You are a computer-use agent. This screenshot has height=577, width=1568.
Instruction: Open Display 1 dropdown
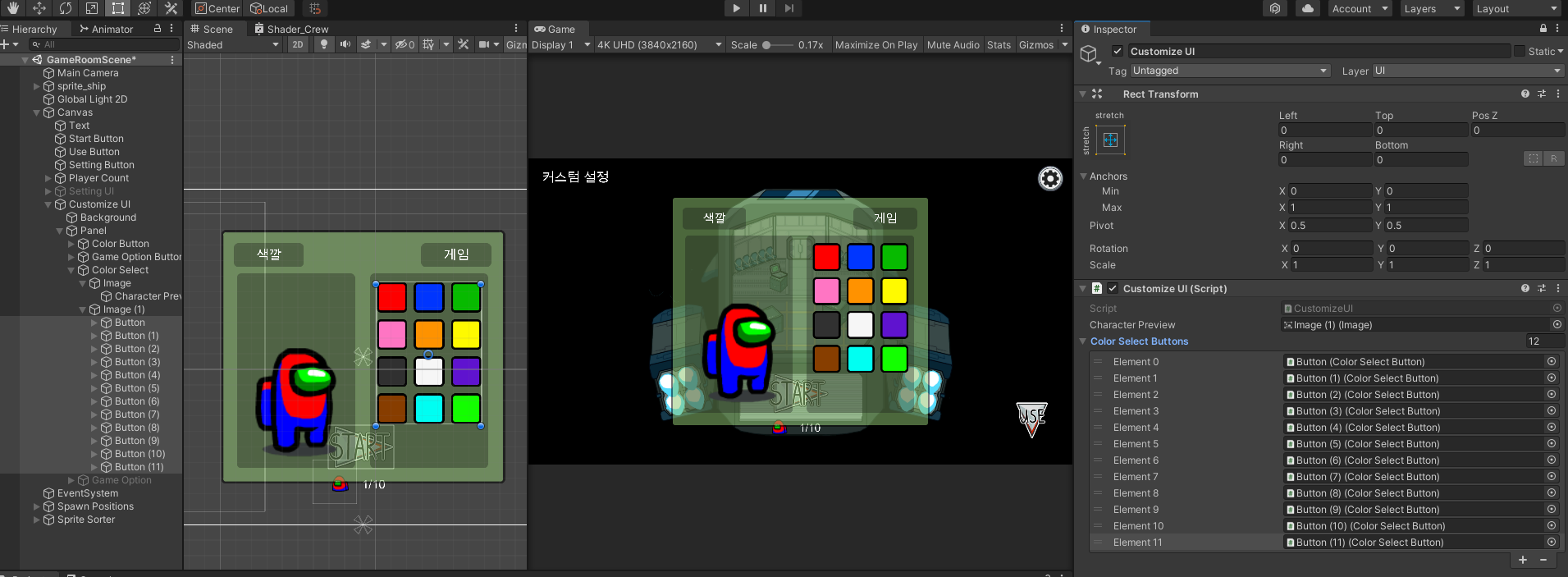click(x=561, y=44)
